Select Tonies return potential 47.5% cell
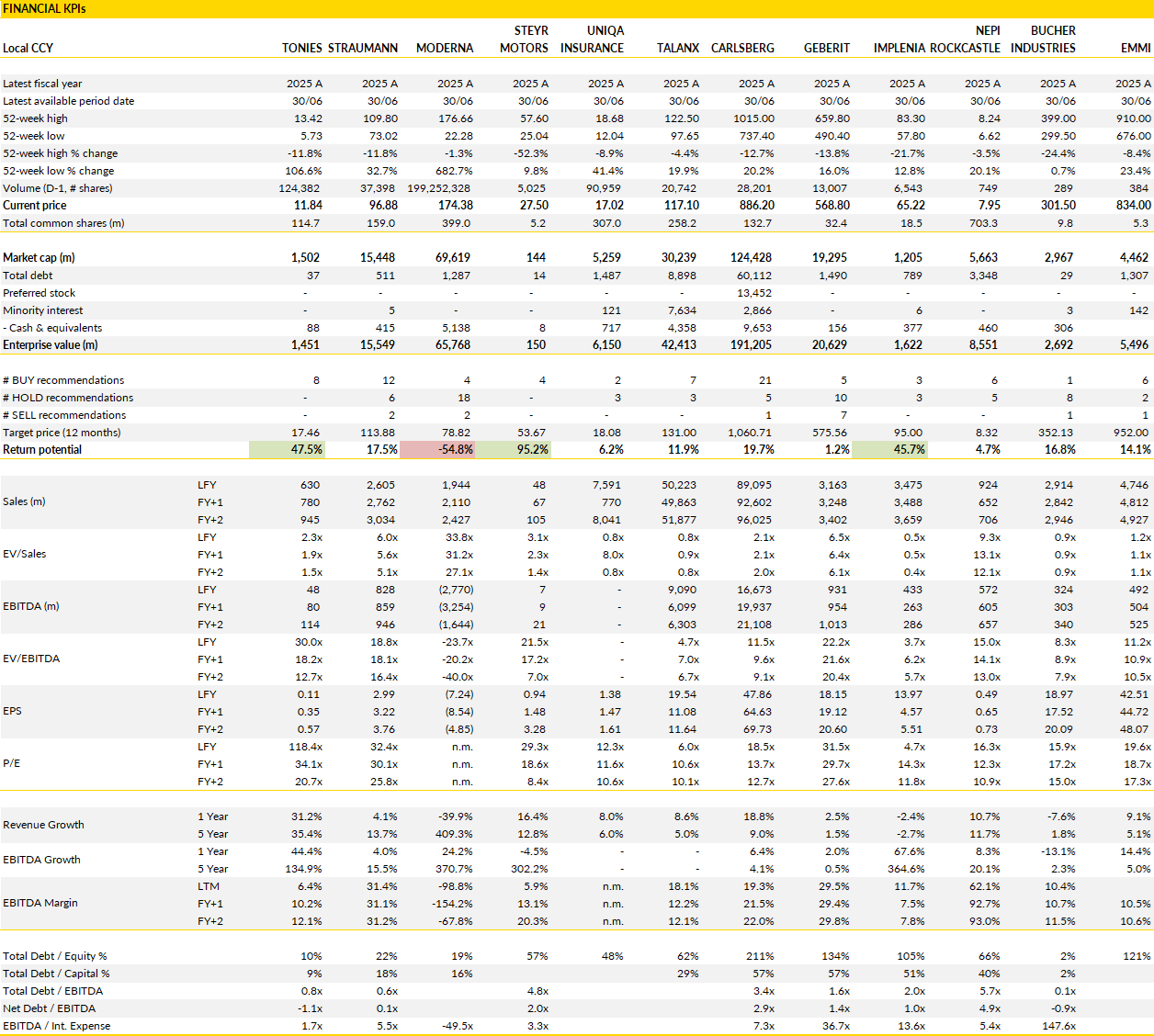 click(287, 450)
